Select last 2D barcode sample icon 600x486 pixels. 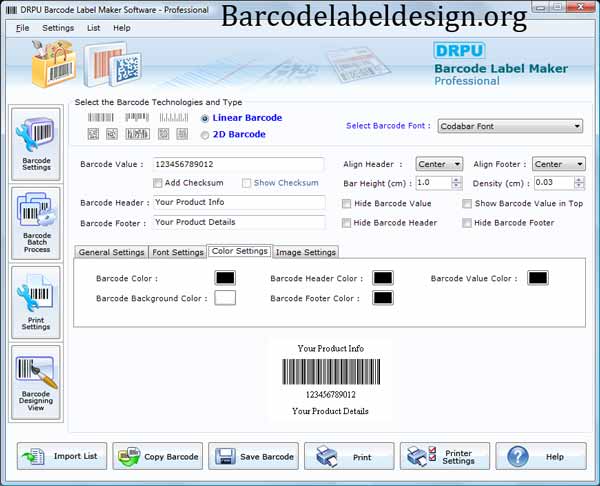[182, 134]
